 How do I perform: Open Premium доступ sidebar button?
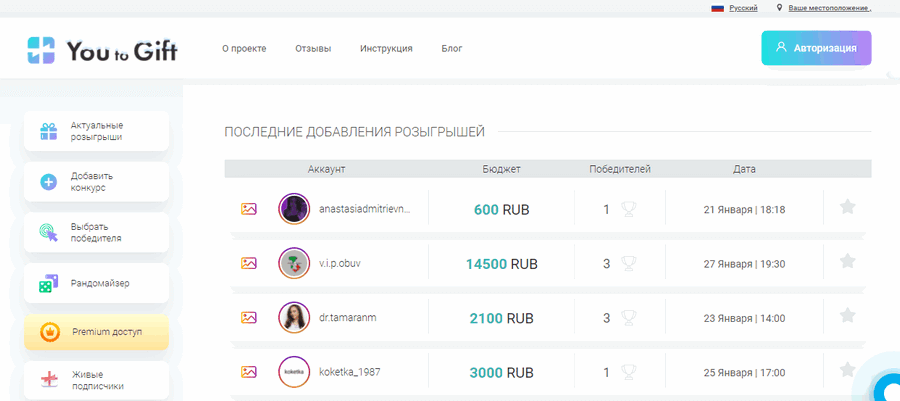point(96,332)
